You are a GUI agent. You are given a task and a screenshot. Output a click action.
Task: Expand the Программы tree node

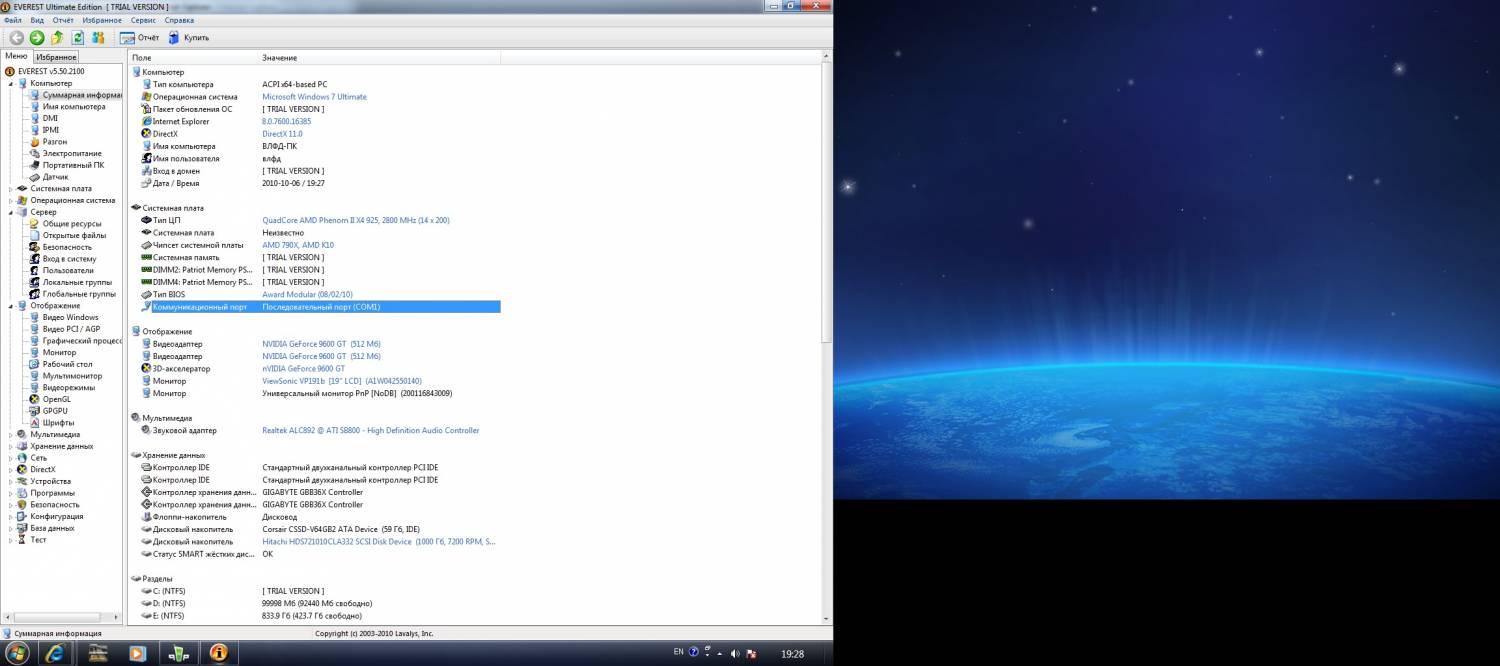pos(12,493)
